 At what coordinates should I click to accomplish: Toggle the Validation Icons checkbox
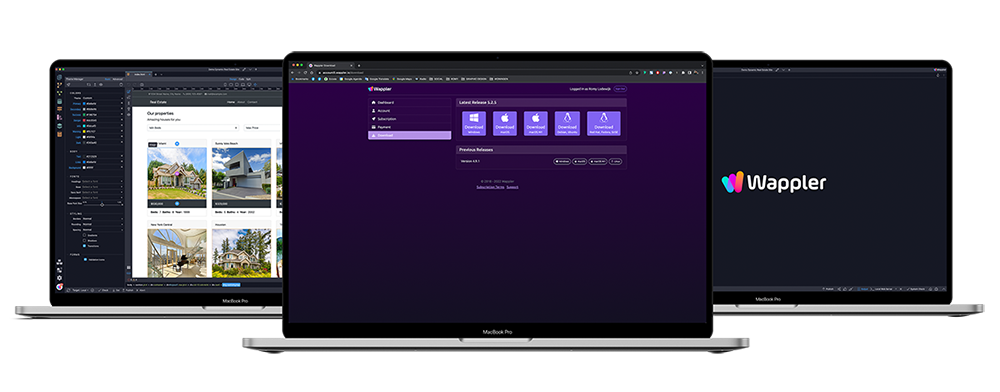(x=85, y=259)
